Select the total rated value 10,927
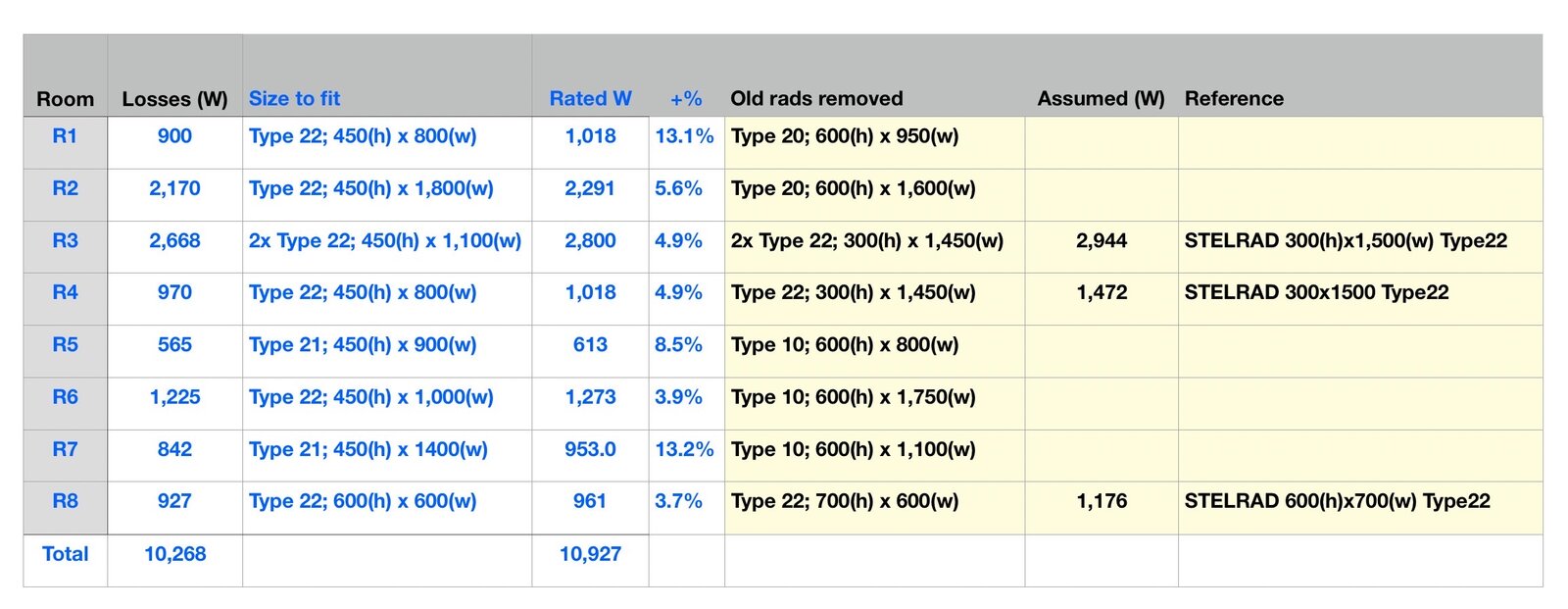 pos(590,554)
